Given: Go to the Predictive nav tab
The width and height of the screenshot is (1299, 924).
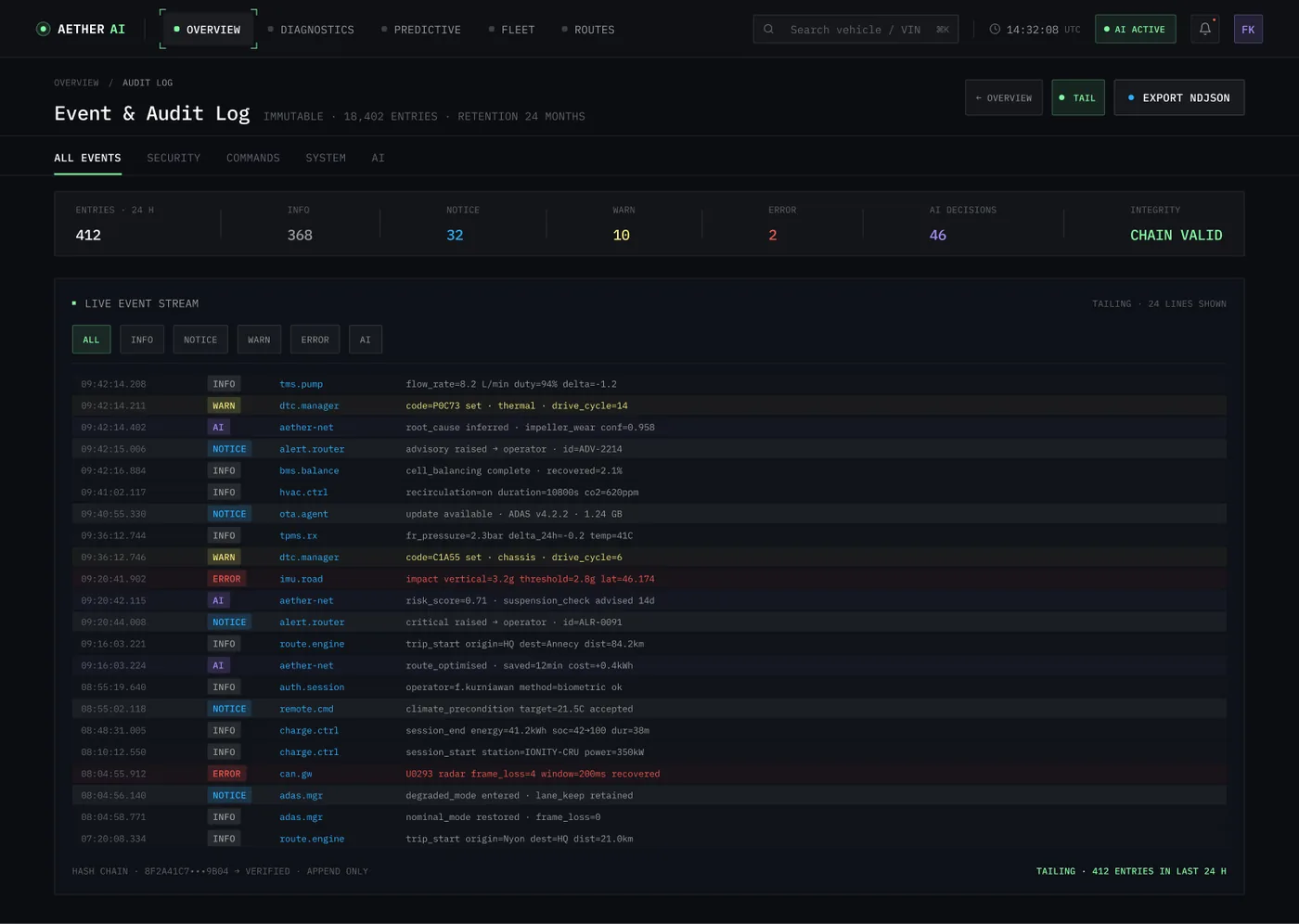Looking at the screenshot, I should 421,30.
